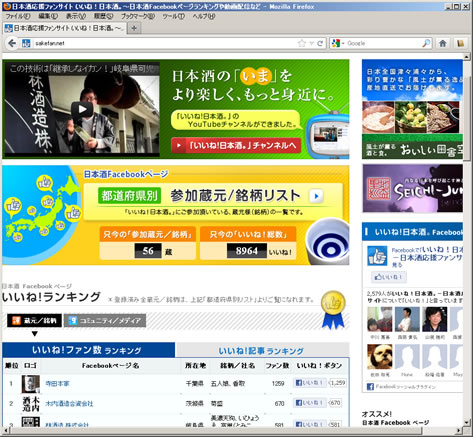Screen dimensions: 473x437
Task: Click 「いいね!日本酒。」チャンネルへ red button
Action: pyautogui.click(x=236, y=145)
